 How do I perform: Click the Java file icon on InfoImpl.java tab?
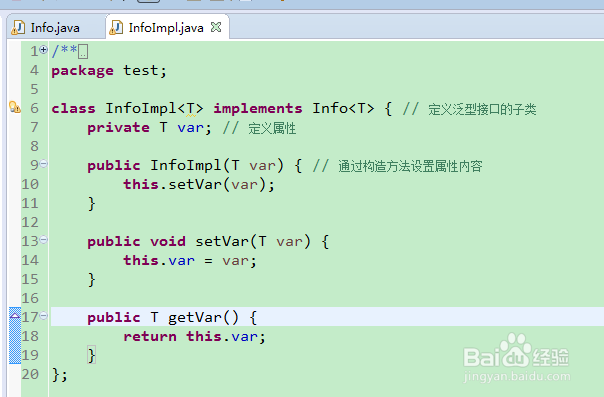click(116, 28)
